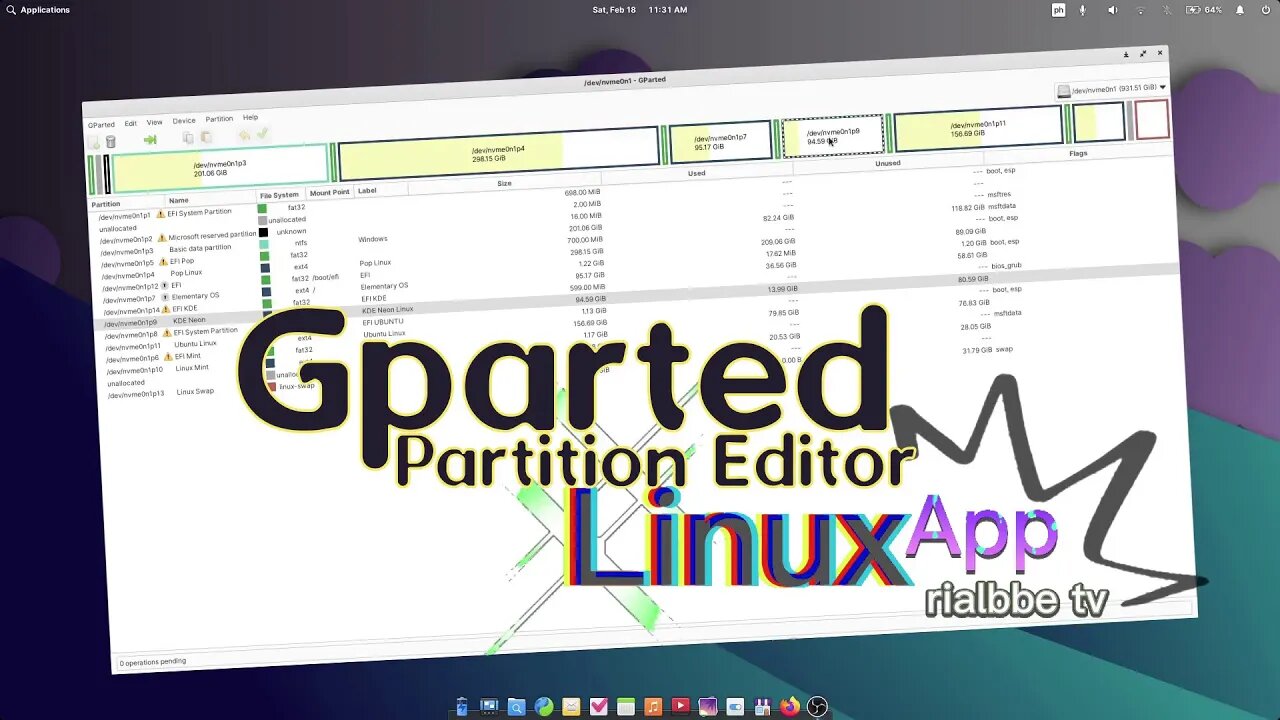Image resolution: width=1280 pixels, height=720 pixels.
Task: Click the Partition column header
Action: 106,204
